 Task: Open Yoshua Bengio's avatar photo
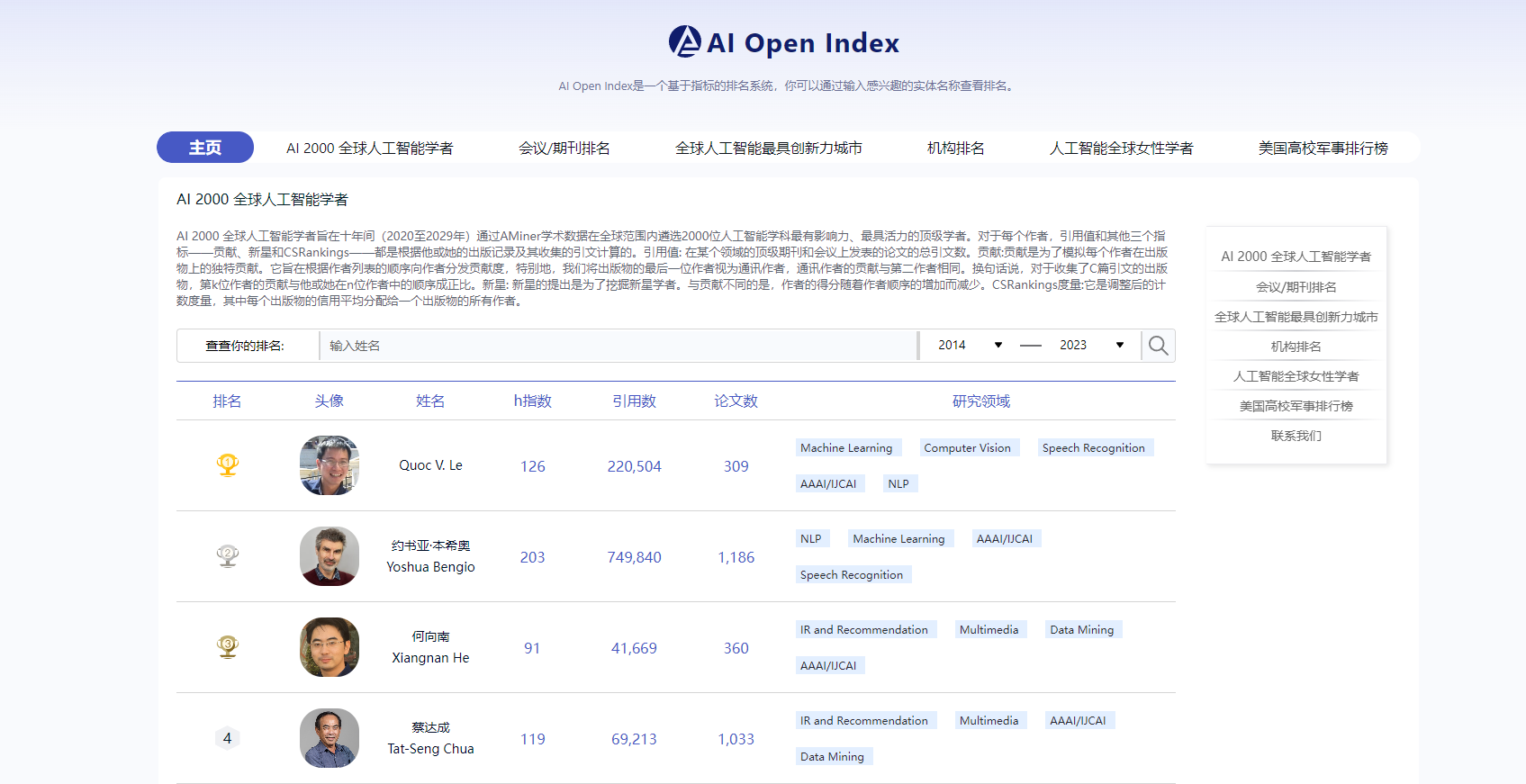pyautogui.click(x=330, y=556)
